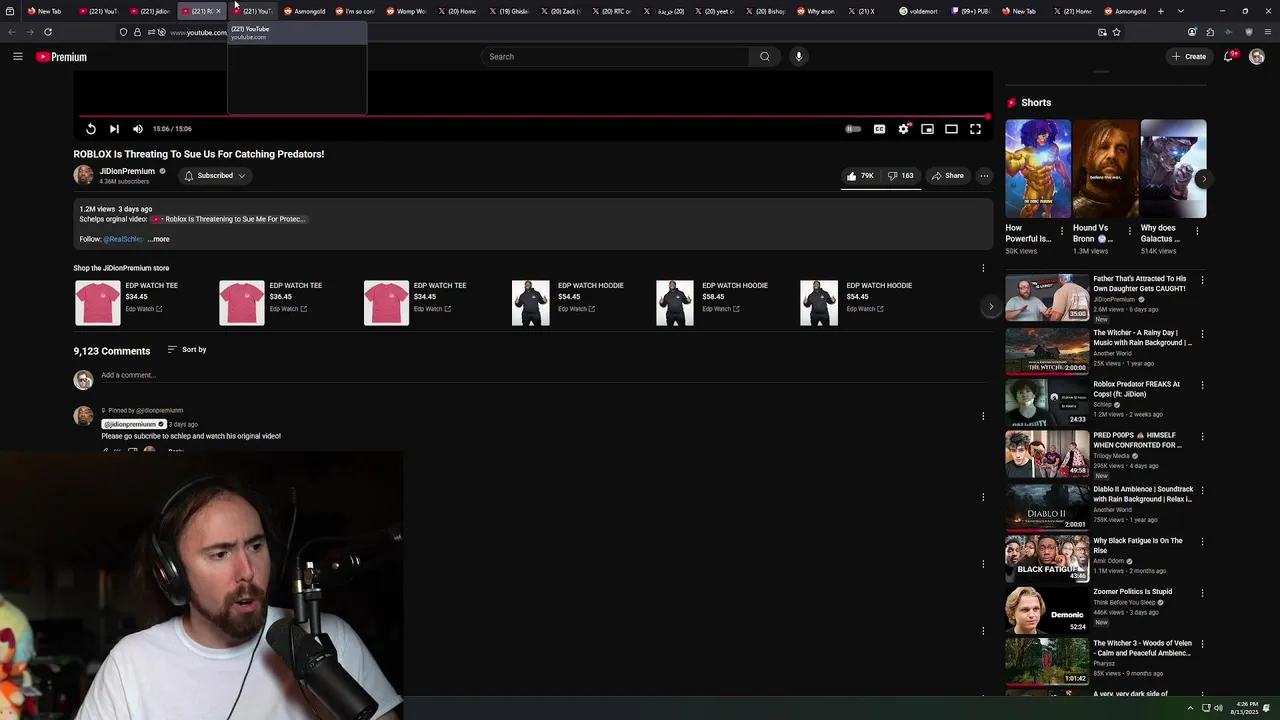
Task: Open options for Roblox Predator FREAKS video
Action: 1202,385
